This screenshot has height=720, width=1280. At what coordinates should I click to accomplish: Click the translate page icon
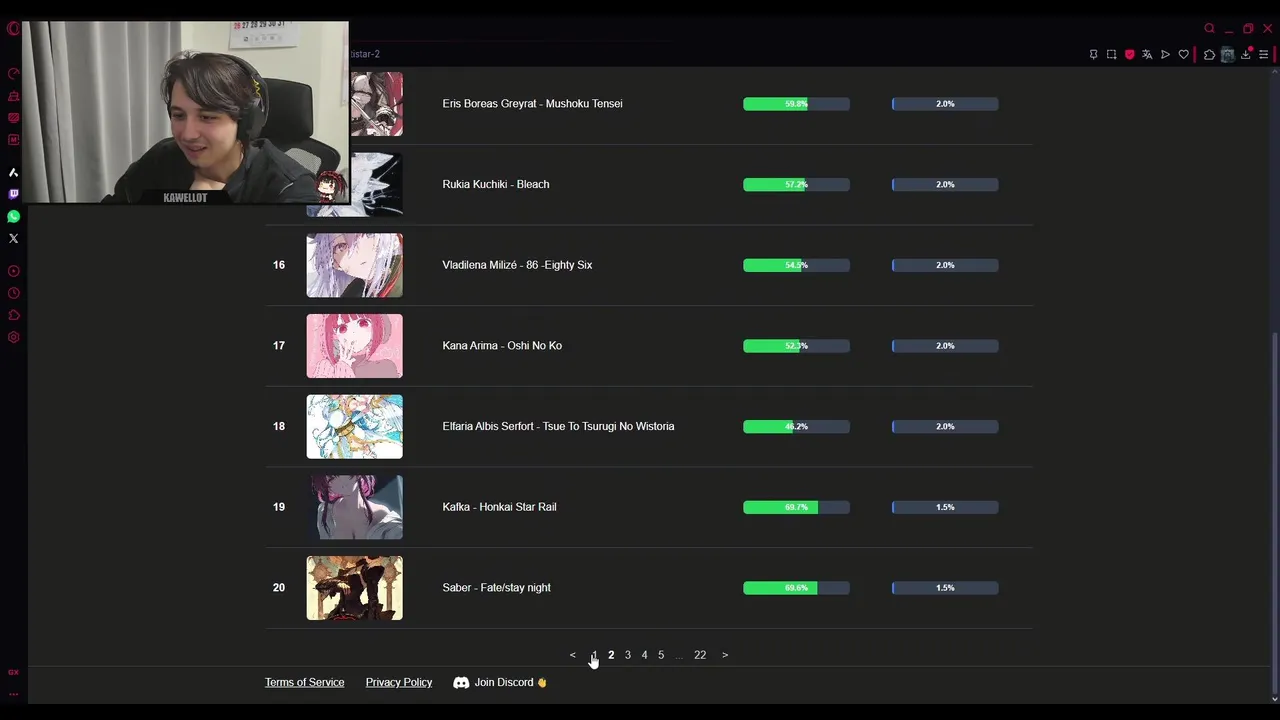tap(1147, 54)
